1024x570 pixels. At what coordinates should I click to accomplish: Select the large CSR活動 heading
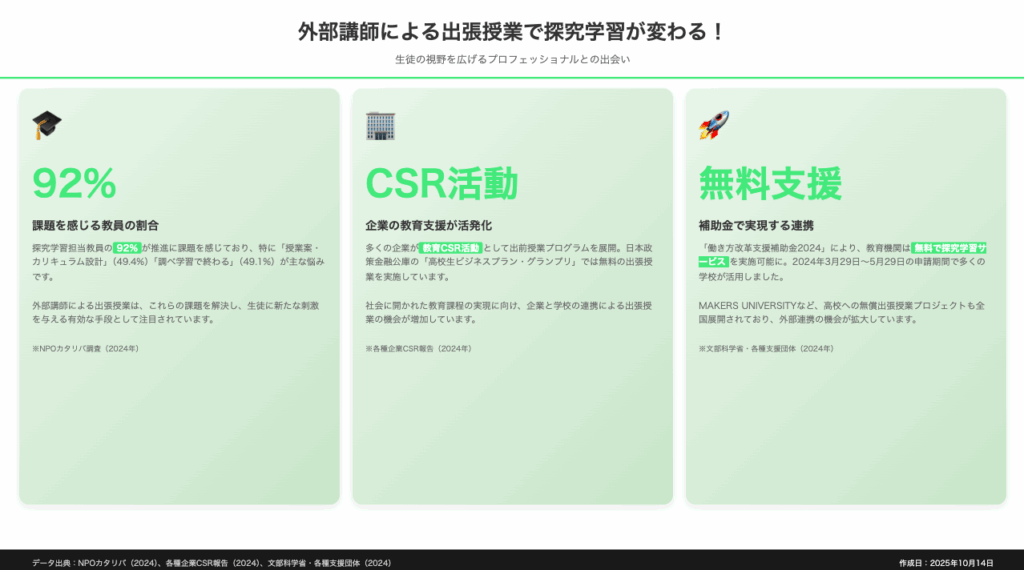[441, 183]
